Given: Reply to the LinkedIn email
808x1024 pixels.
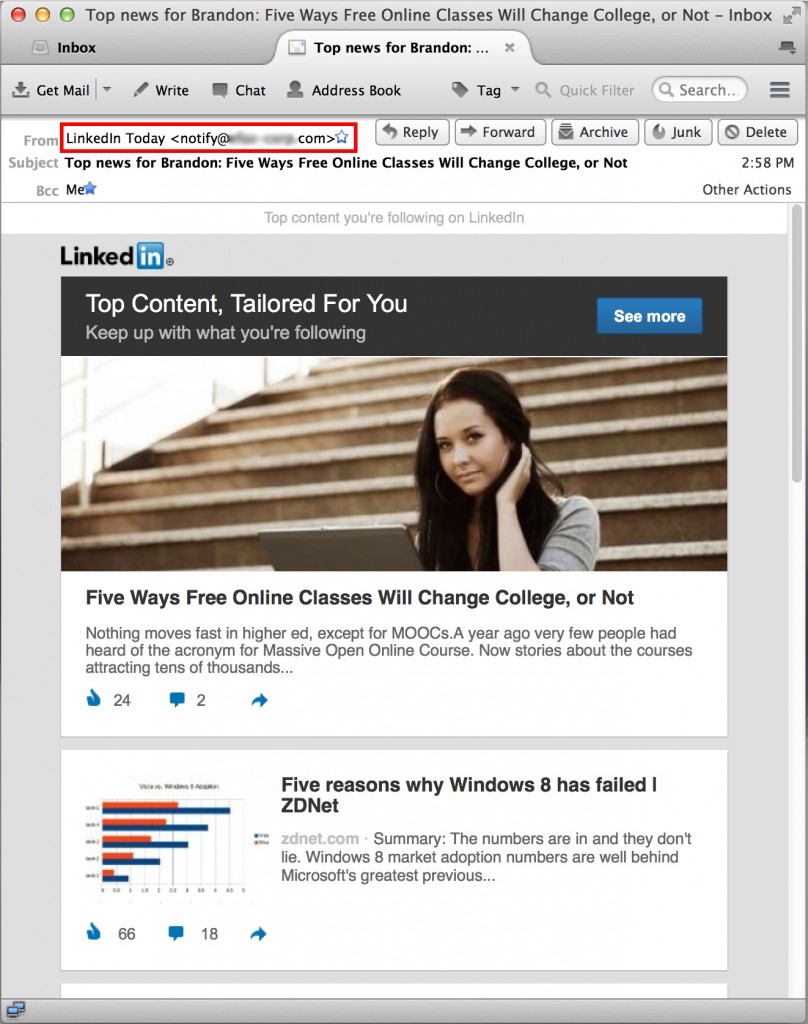Looking at the screenshot, I should click(x=412, y=132).
